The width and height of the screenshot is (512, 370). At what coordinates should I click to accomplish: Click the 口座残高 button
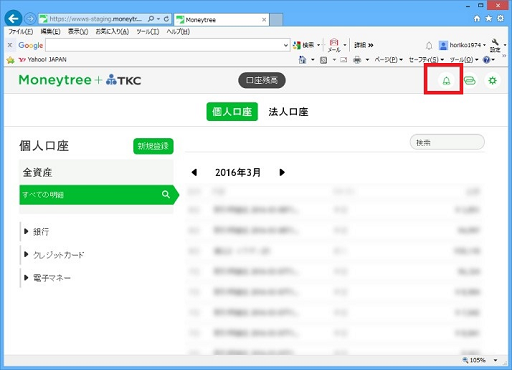[x=262, y=80]
